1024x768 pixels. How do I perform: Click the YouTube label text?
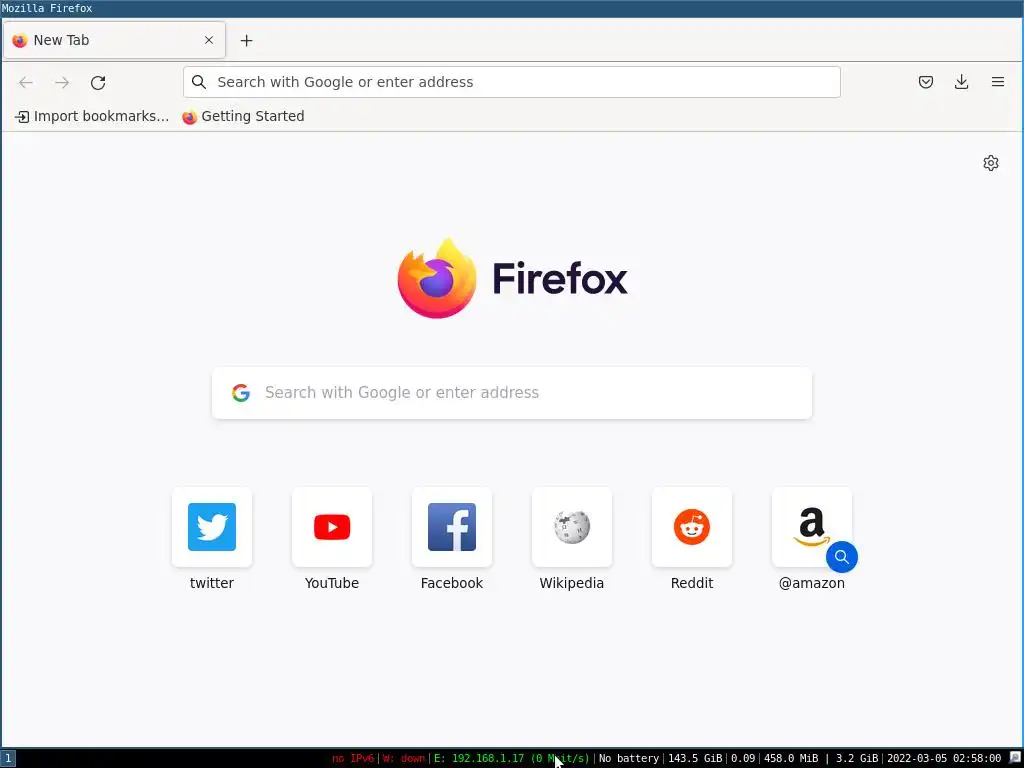tap(332, 583)
